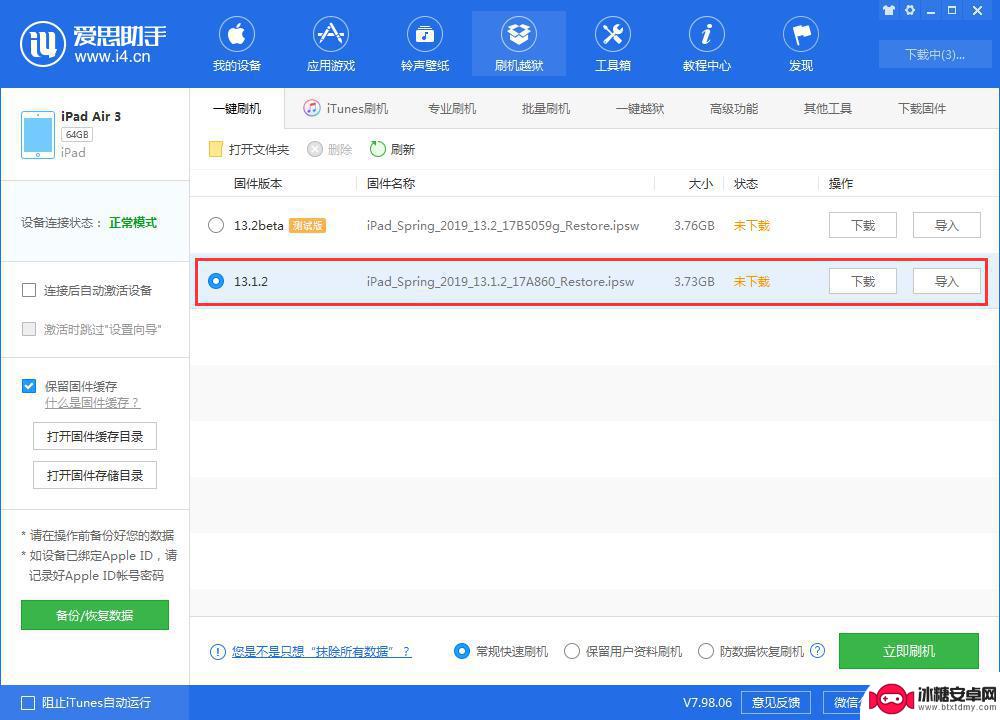Switch to the 一键刷机 tab

pyautogui.click(x=237, y=108)
